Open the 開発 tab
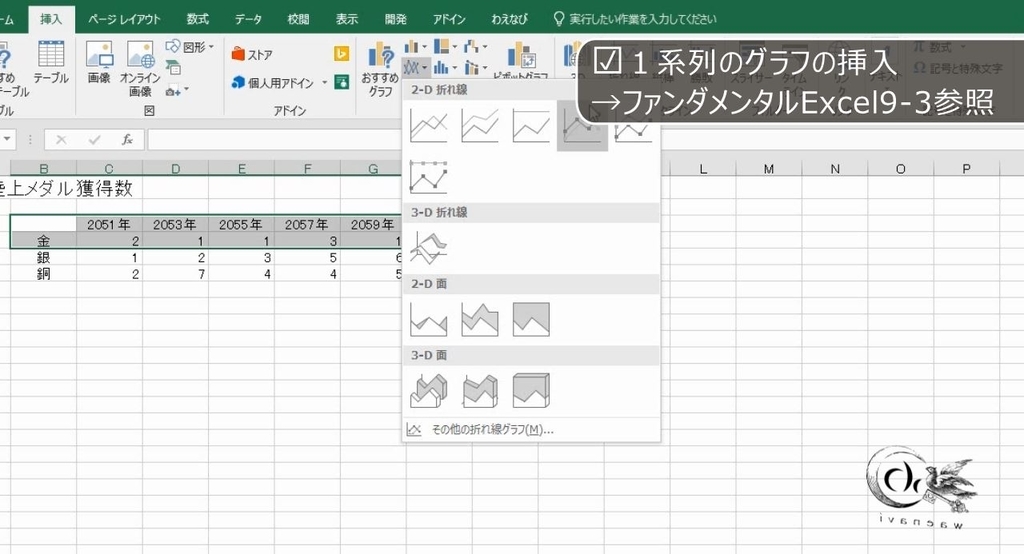This screenshot has height=554, width=1024. (x=396, y=19)
